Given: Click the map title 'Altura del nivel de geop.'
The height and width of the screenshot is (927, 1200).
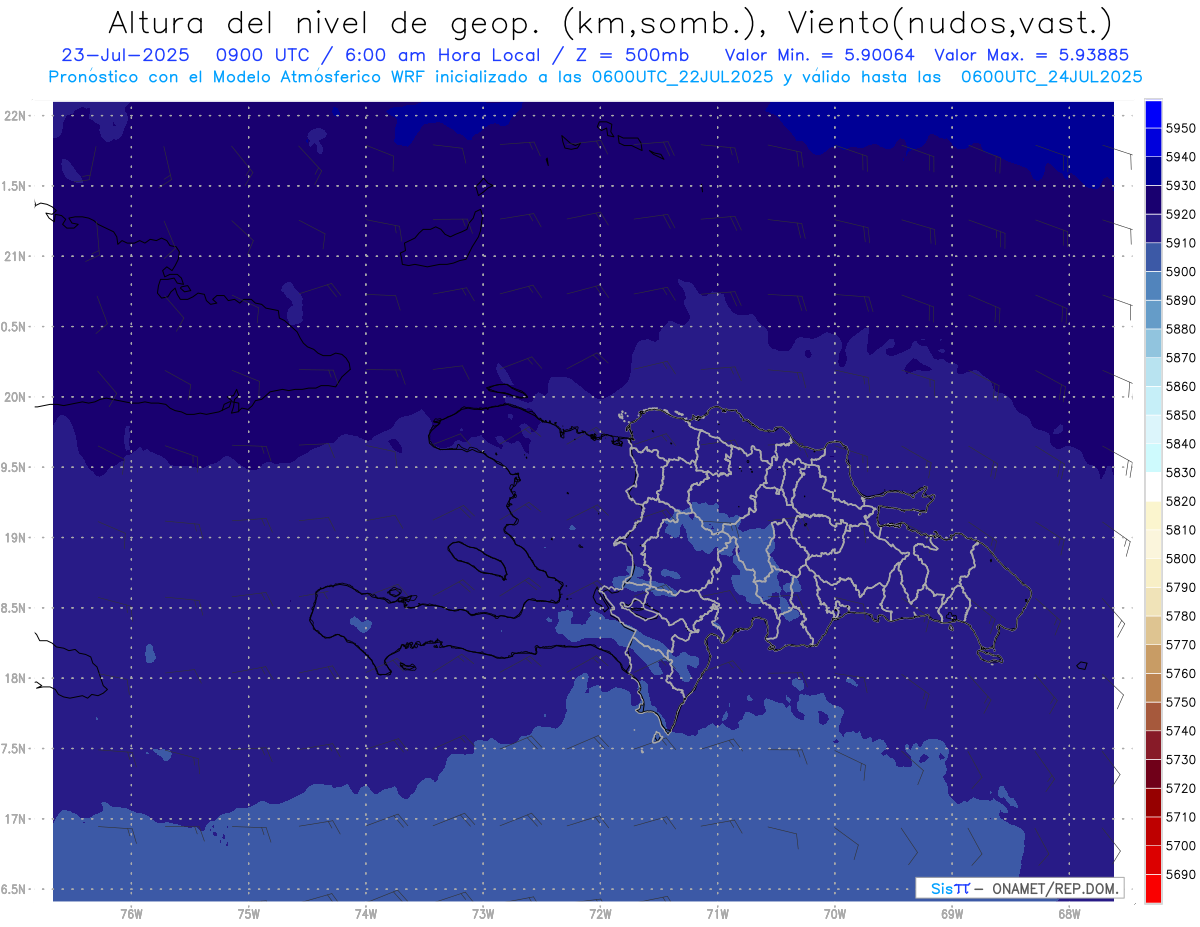Looking at the screenshot, I should point(326,22).
